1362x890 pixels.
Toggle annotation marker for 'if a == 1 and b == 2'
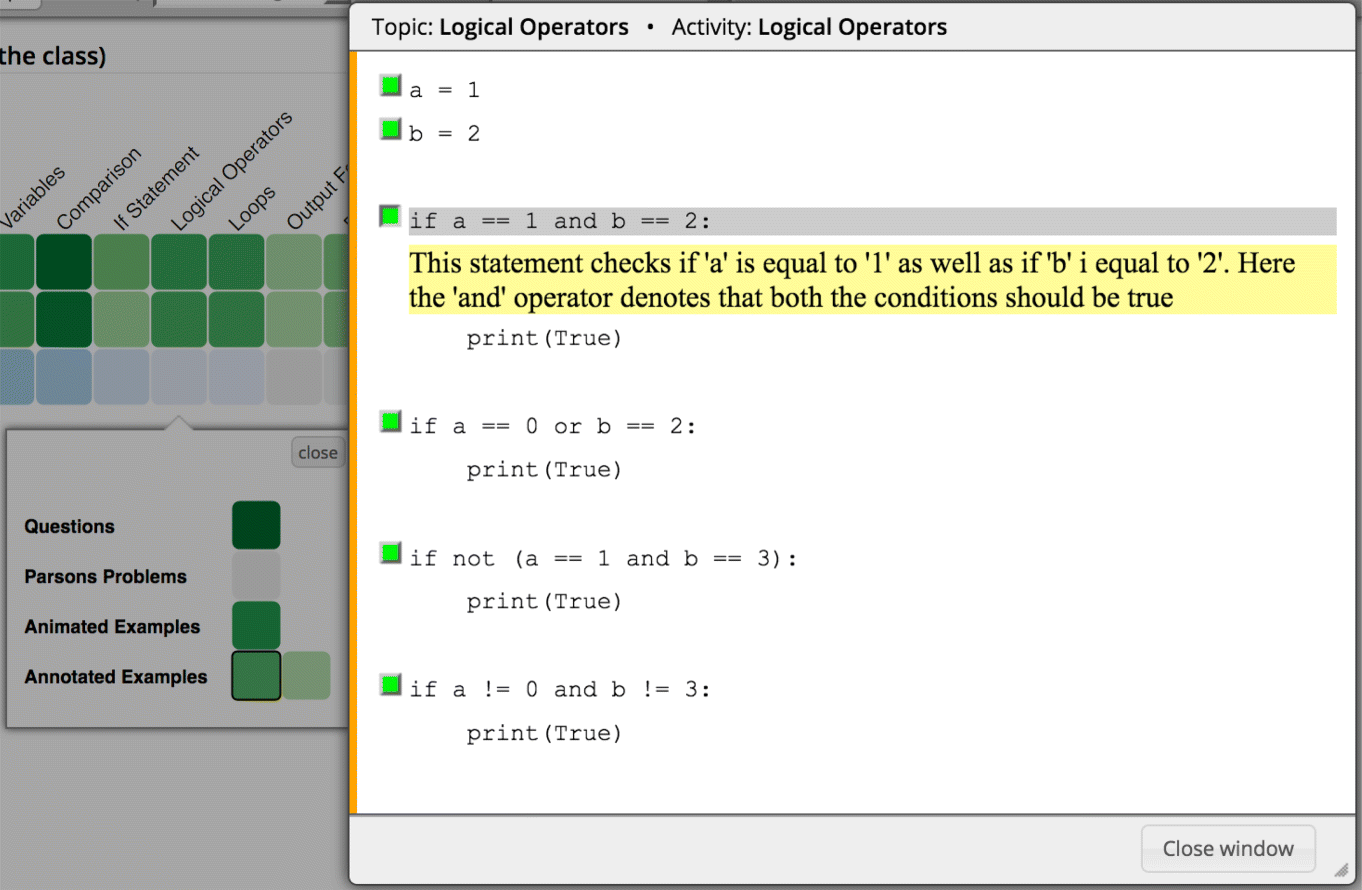click(x=390, y=216)
